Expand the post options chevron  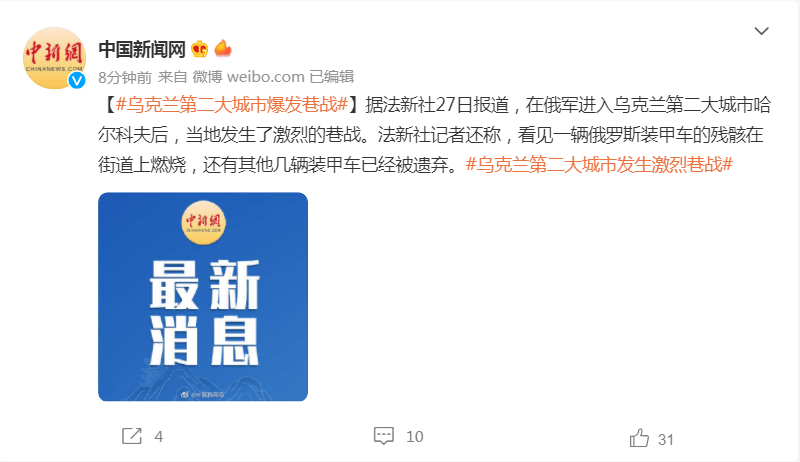click(761, 31)
